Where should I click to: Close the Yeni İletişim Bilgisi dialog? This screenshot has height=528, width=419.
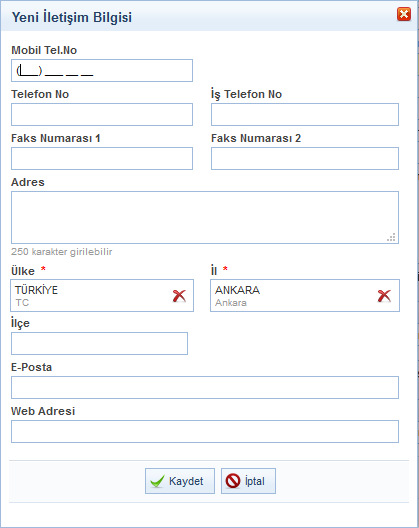click(404, 14)
